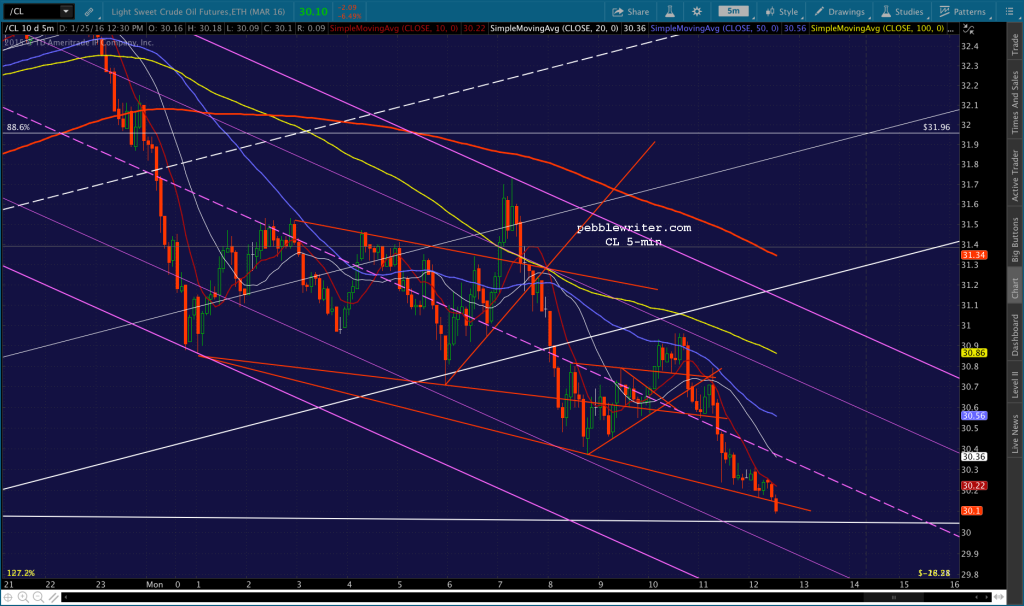Open the Big Buttons side tab
Image resolution: width=1024 pixels, height=606 pixels.
tap(1015, 239)
